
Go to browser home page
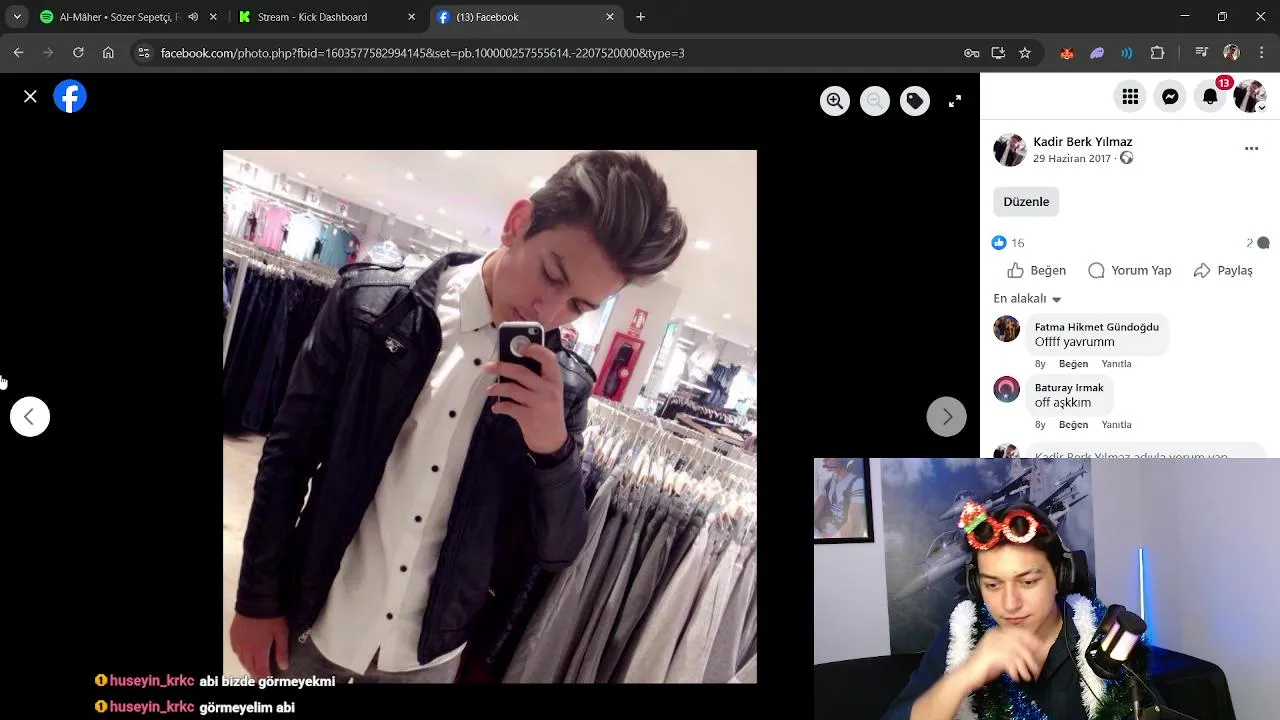(x=108, y=53)
